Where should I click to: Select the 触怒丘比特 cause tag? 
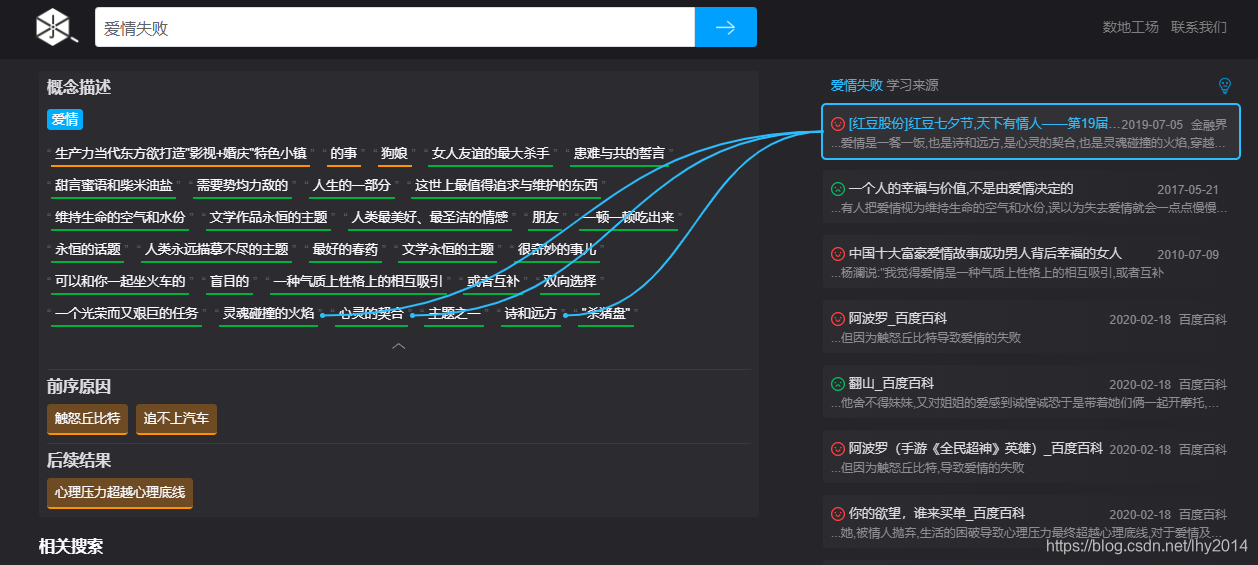(x=88, y=419)
